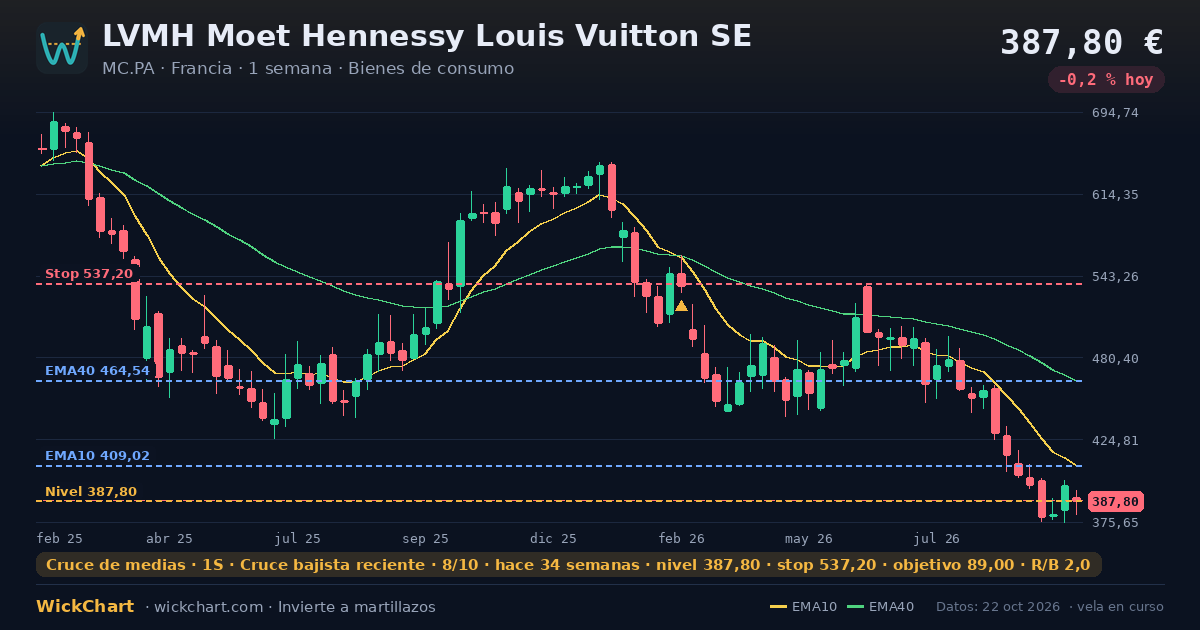The image size is (1200, 630).
Task: Click the jul 26 date axis label
Action: pyautogui.click(x=937, y=538)
